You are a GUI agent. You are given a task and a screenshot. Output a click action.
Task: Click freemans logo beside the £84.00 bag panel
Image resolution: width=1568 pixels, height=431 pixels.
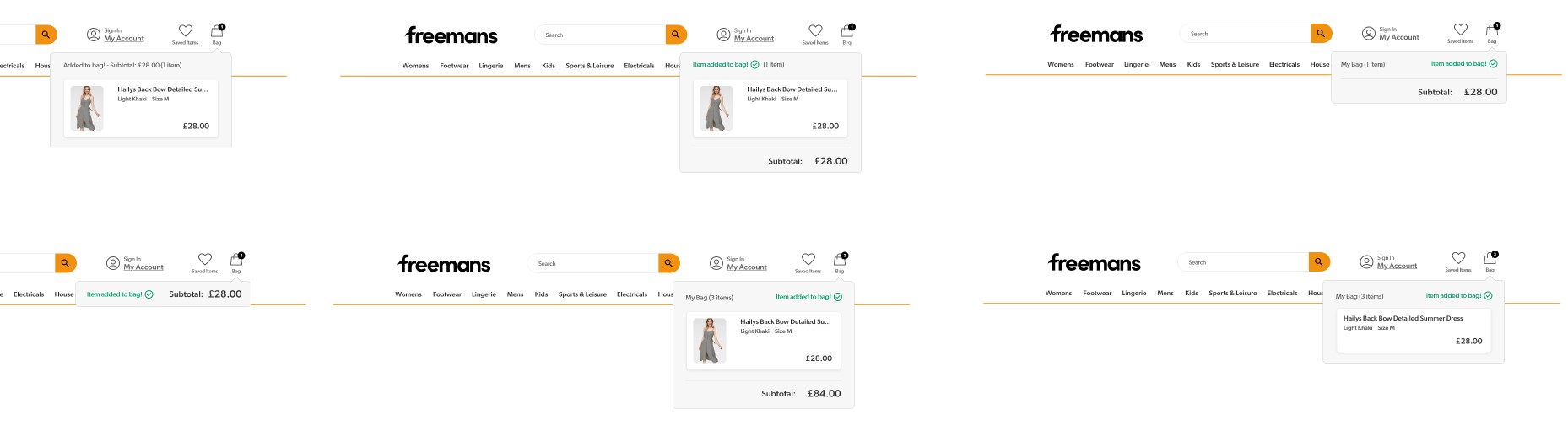(444, 264)
